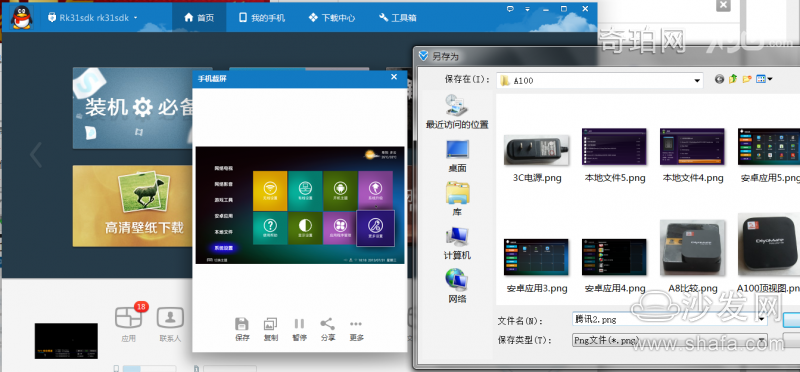Image resolution: width=800 pixels, height=372 pixels.
Task: Open the 我的手机 tab
Action: [x=262, y=18]
